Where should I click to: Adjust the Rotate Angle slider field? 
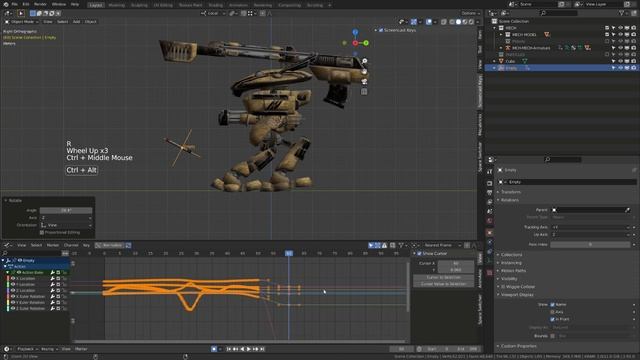66,210
